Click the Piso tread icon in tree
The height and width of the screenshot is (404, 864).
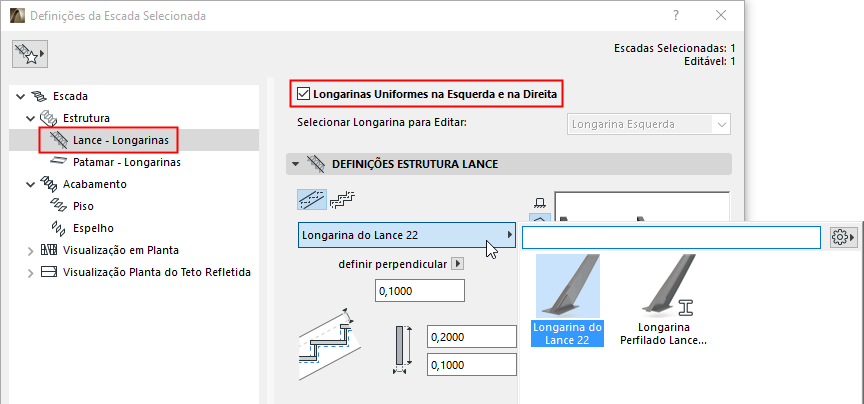58,206
